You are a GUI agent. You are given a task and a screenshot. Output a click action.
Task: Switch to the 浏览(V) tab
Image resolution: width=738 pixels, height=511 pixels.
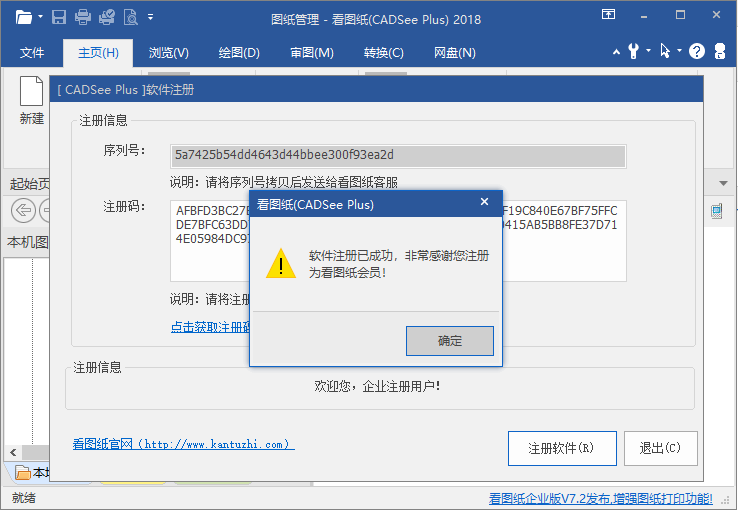click(168, 53)
